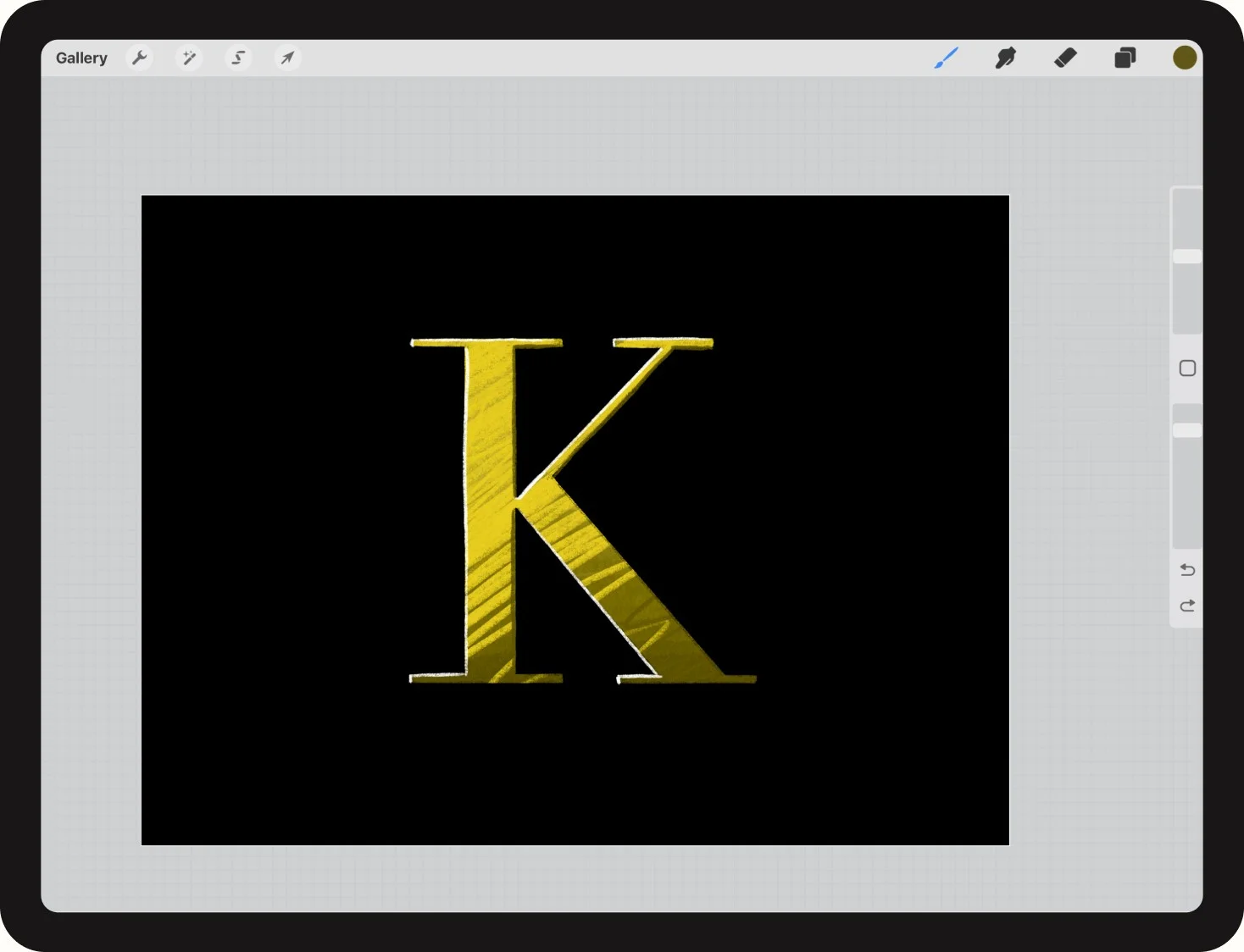Select the Brush tool

946,58
